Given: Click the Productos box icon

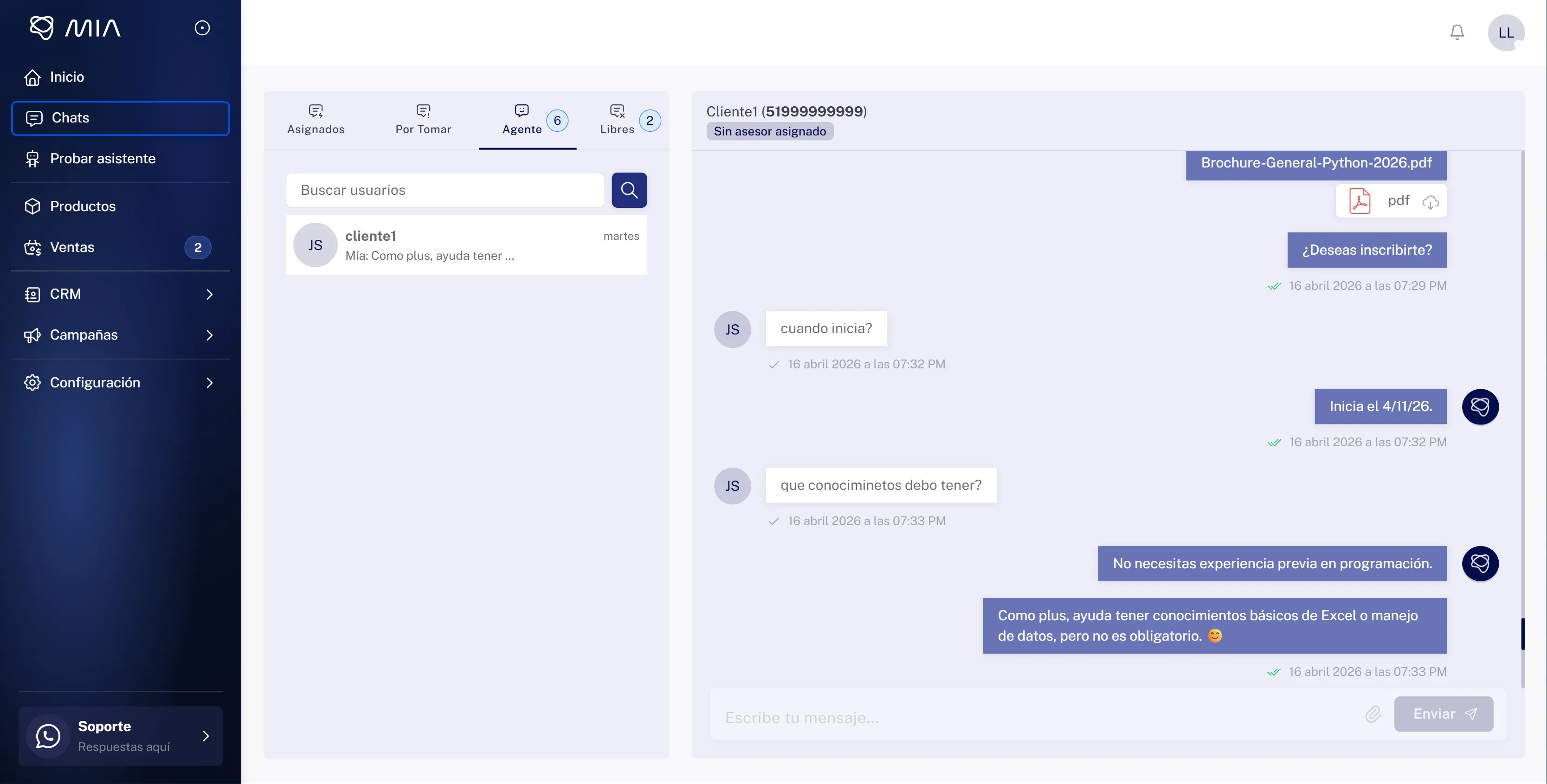Looking at the screenshot, I should (32, 206).
